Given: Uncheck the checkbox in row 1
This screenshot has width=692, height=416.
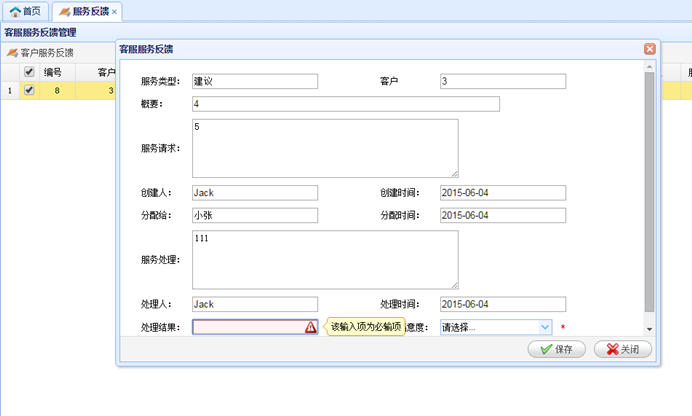Looking at the screenshot, I should (x=29, y=90).
